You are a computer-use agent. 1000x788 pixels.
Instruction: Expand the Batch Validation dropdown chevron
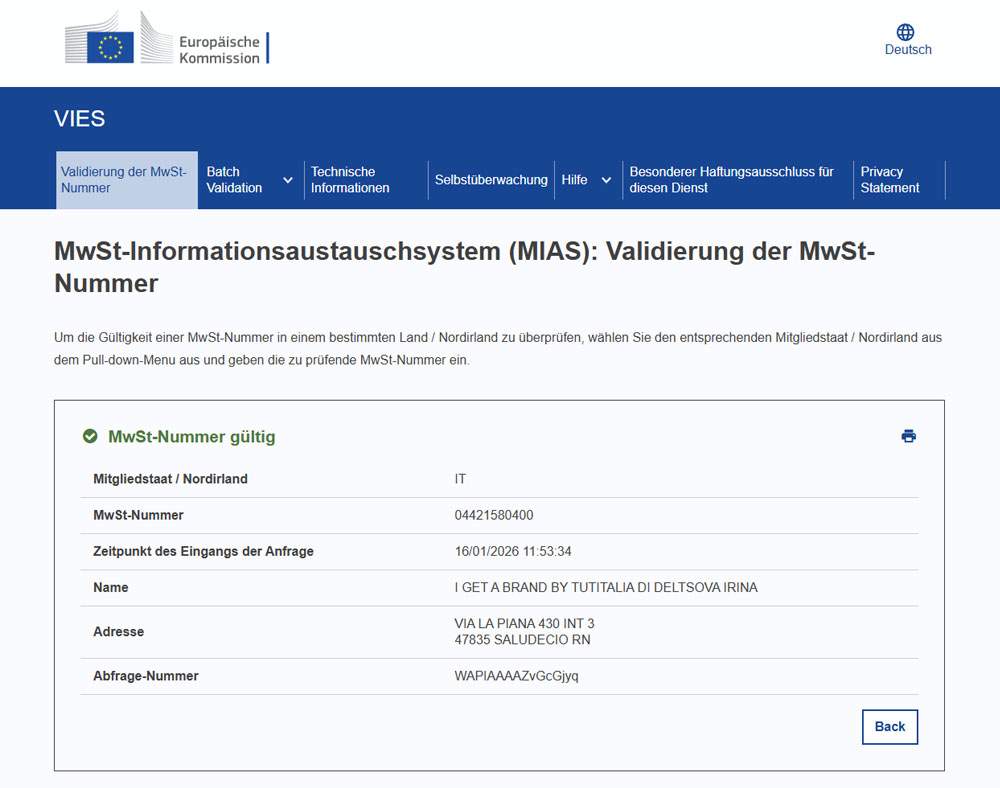point(288,180)
